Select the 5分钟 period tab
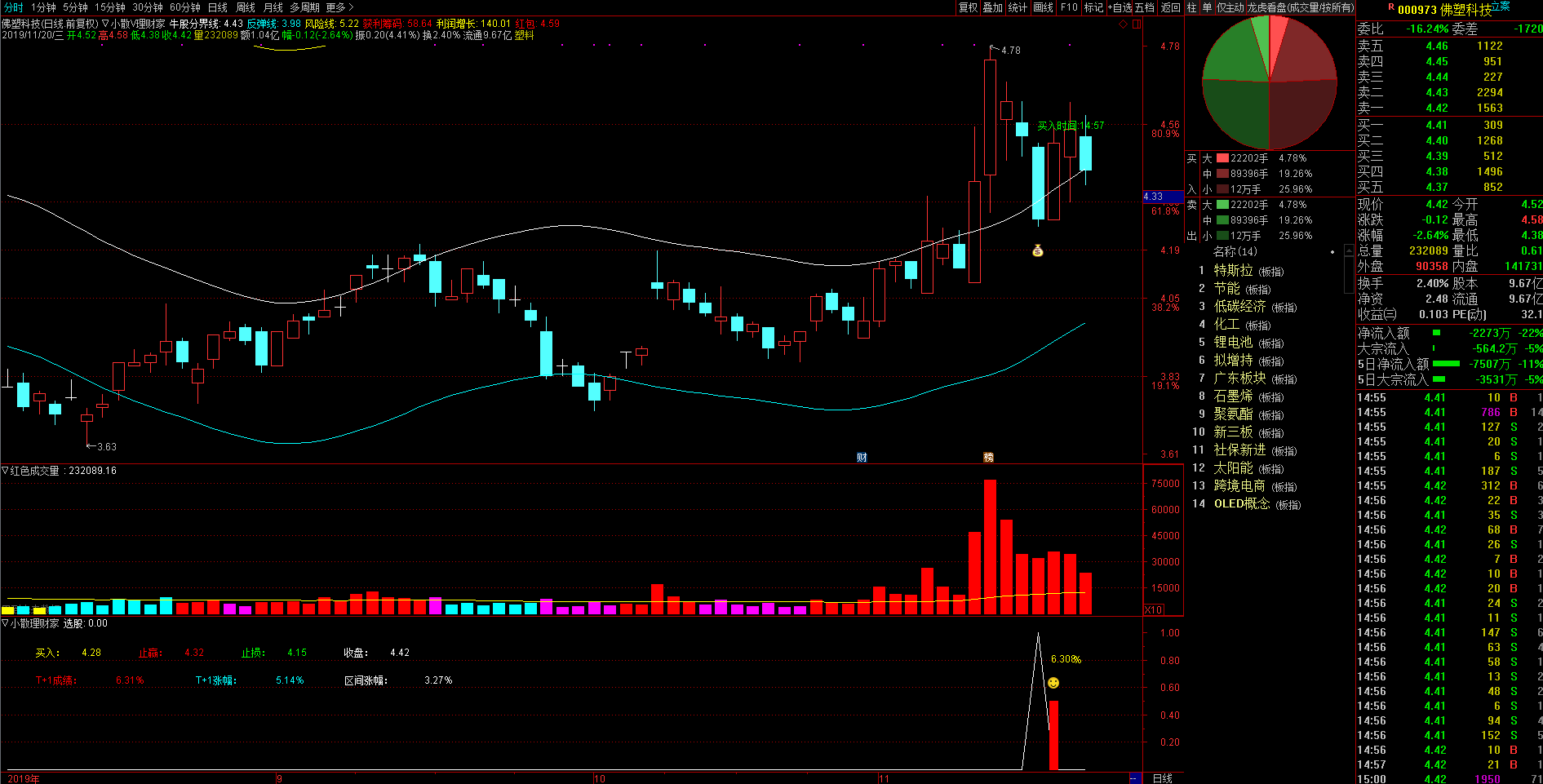Screen dimensions: 1543x784 click(x=75, y=7)
